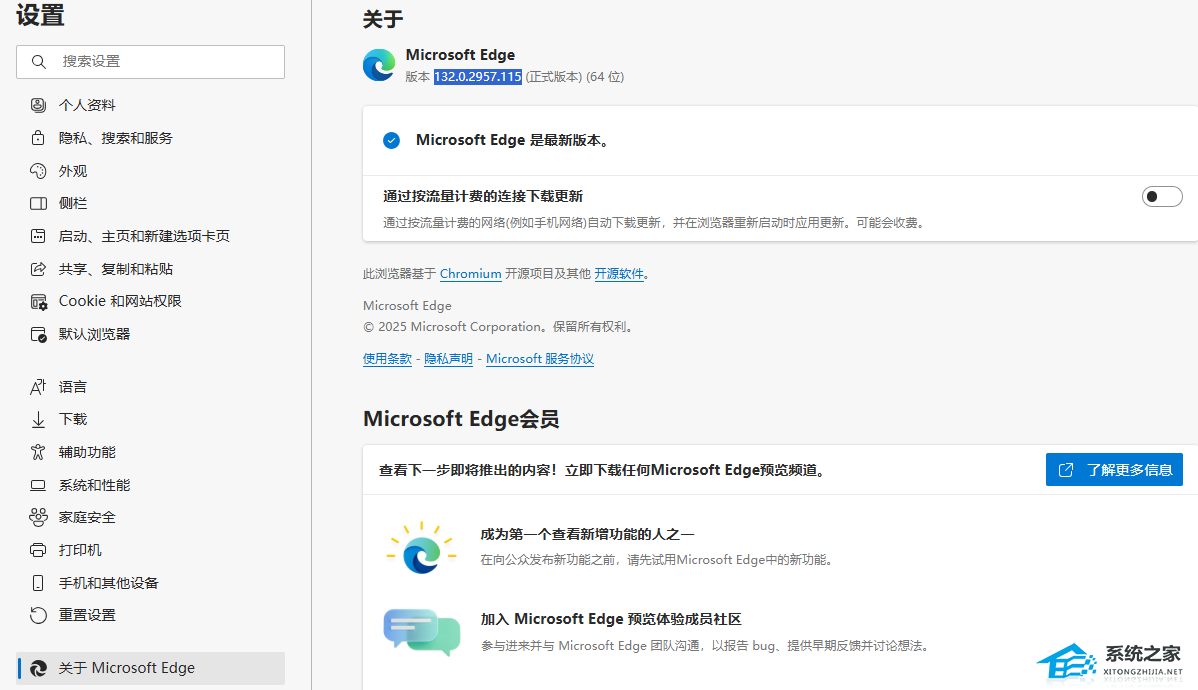Click the chat bubbles community icon

click(422, 632)
